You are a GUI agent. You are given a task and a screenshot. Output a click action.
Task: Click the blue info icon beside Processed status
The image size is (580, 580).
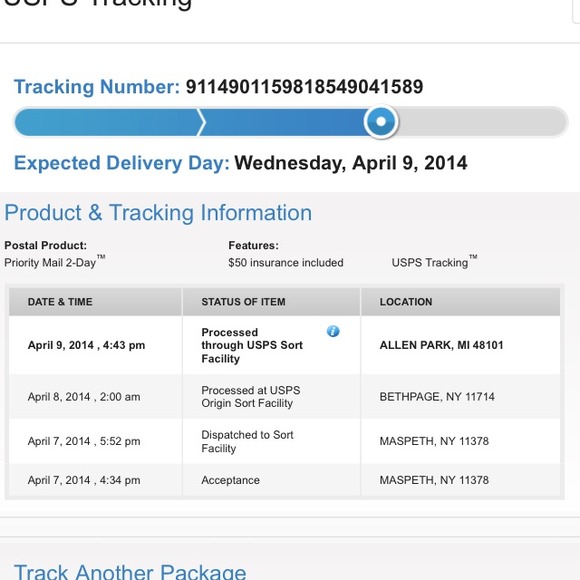point(333,331)
